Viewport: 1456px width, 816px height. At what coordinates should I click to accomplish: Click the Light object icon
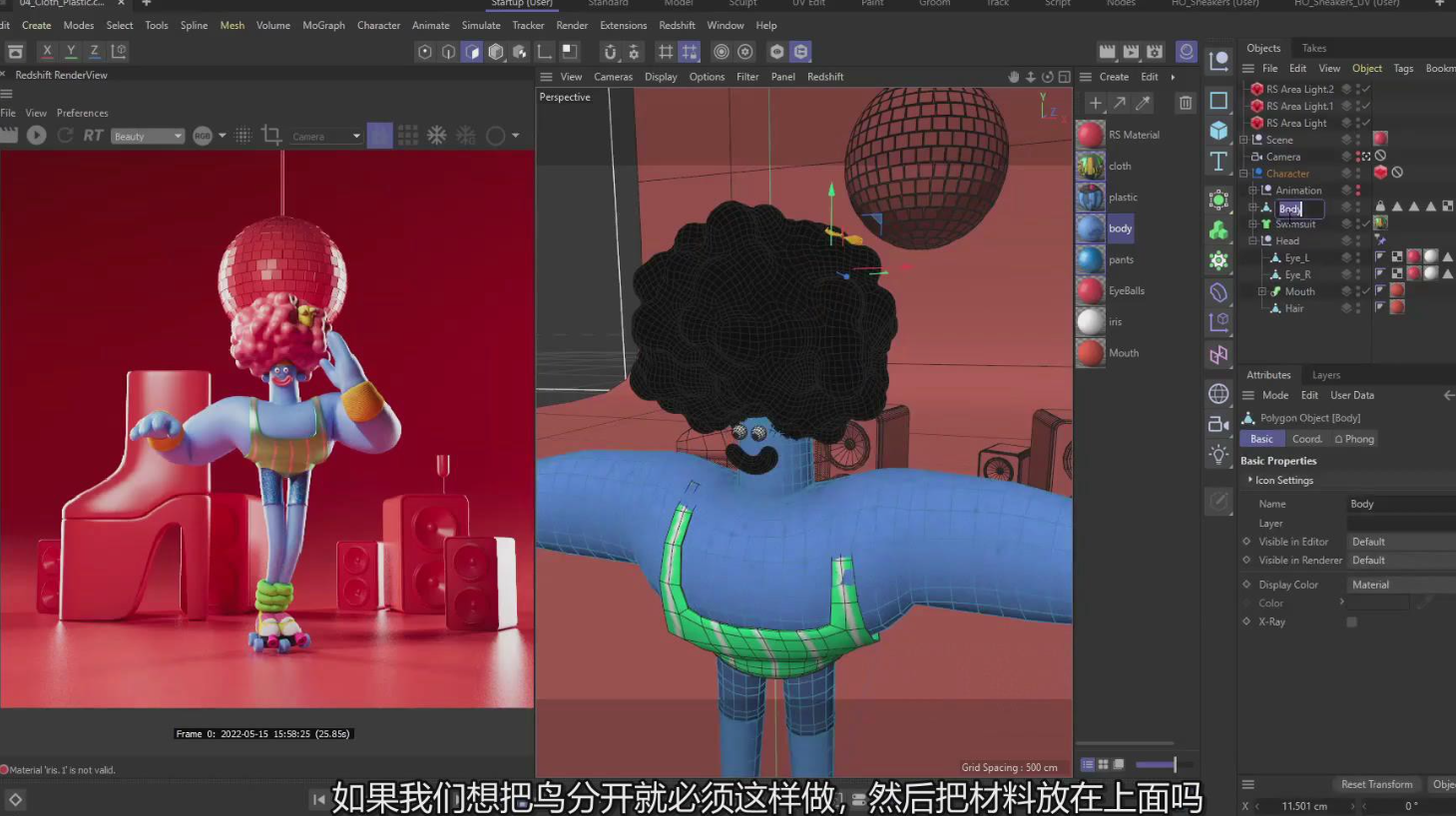click(x=1218, y=455)
